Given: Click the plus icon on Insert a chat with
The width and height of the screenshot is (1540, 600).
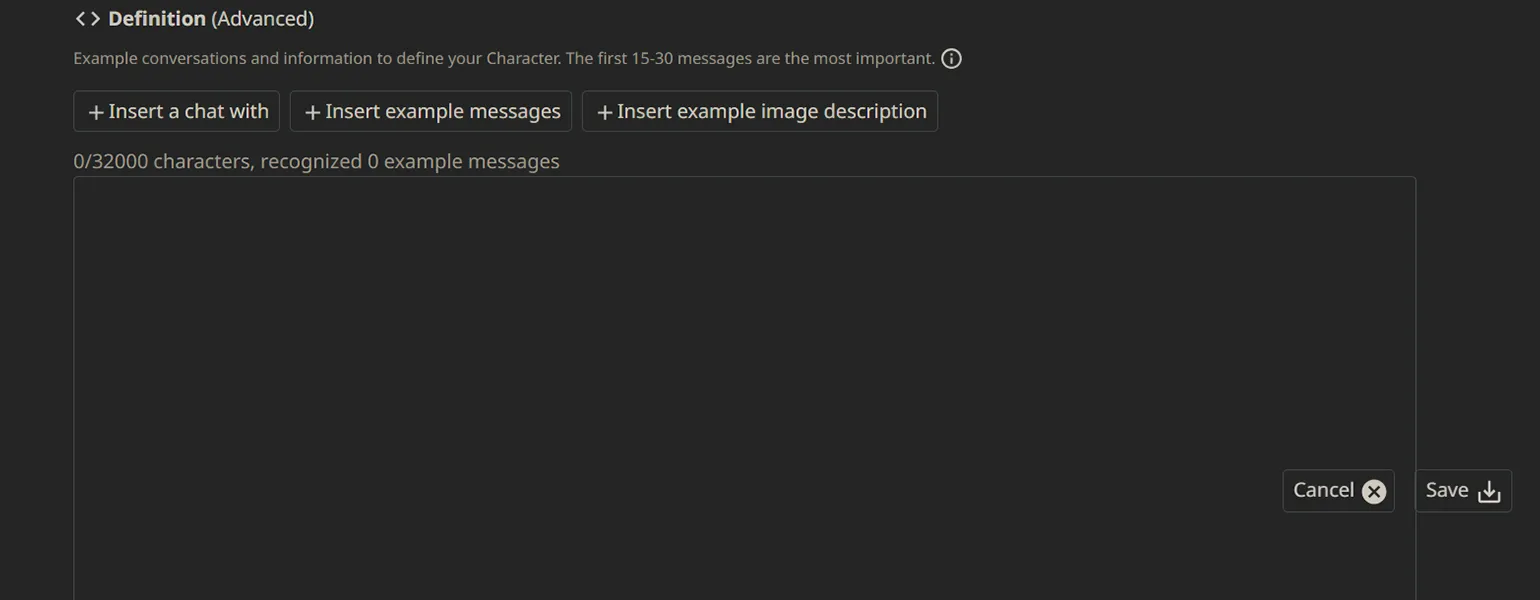Looking at the screenshot, I should coord(96,113).
